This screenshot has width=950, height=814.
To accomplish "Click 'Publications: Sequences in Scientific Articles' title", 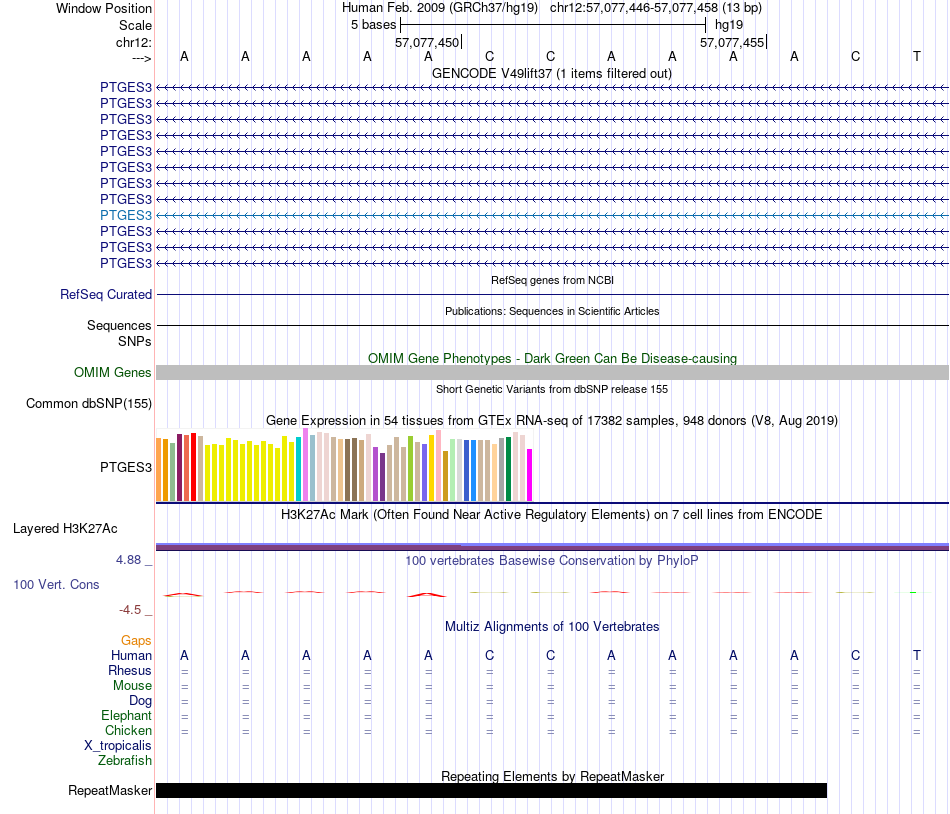I will 552,311.
